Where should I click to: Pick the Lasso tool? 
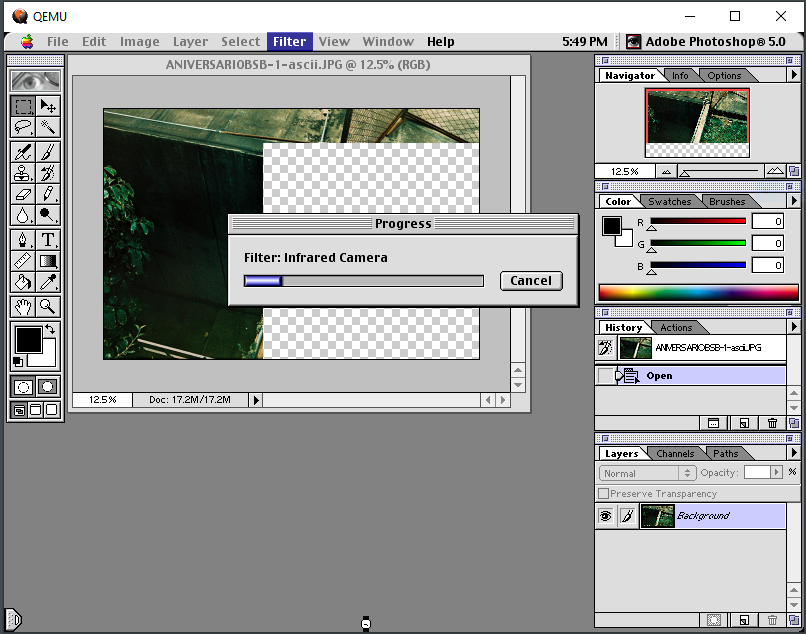click(23, 128)
